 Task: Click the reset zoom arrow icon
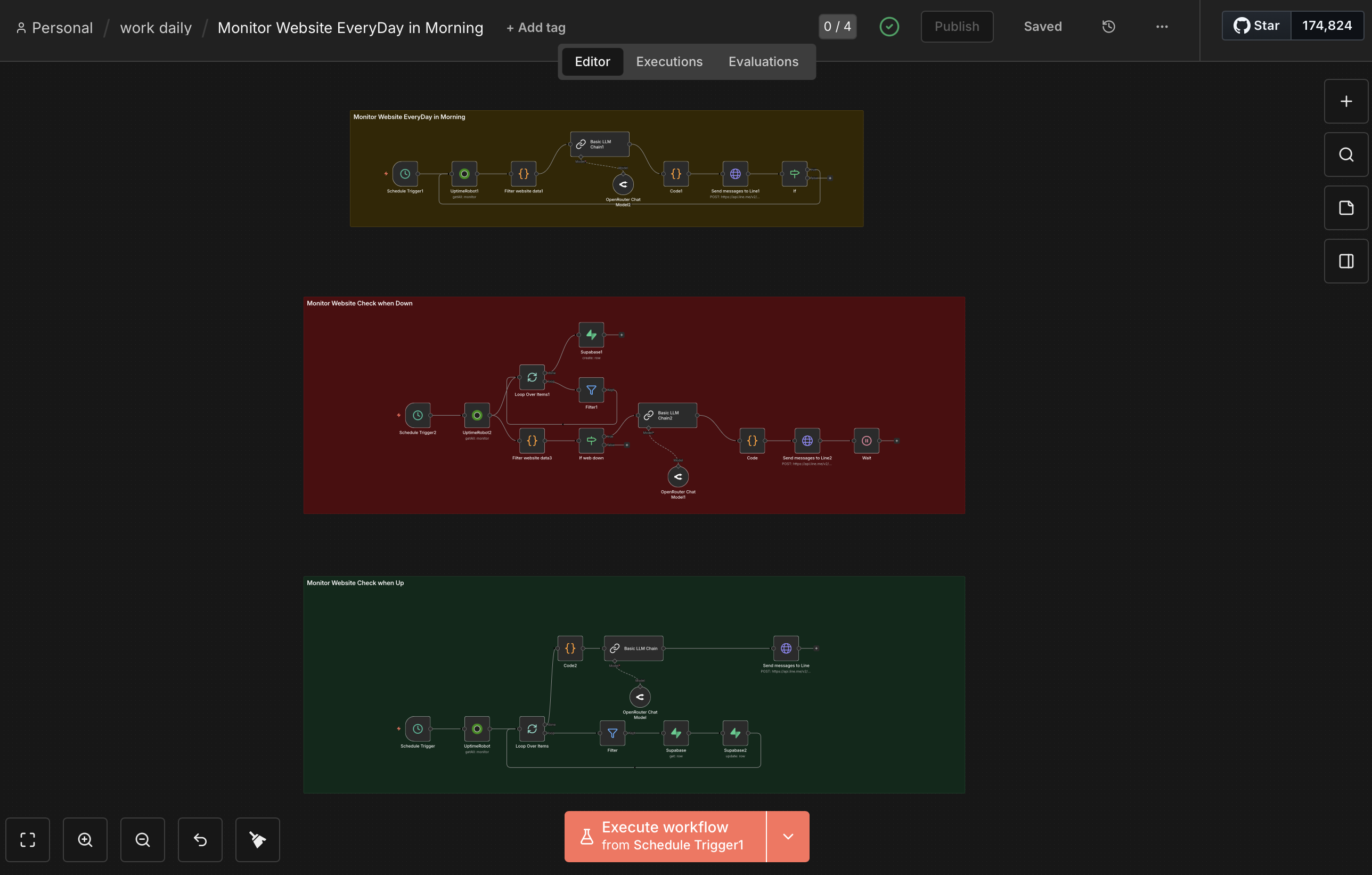click(200, 840)
